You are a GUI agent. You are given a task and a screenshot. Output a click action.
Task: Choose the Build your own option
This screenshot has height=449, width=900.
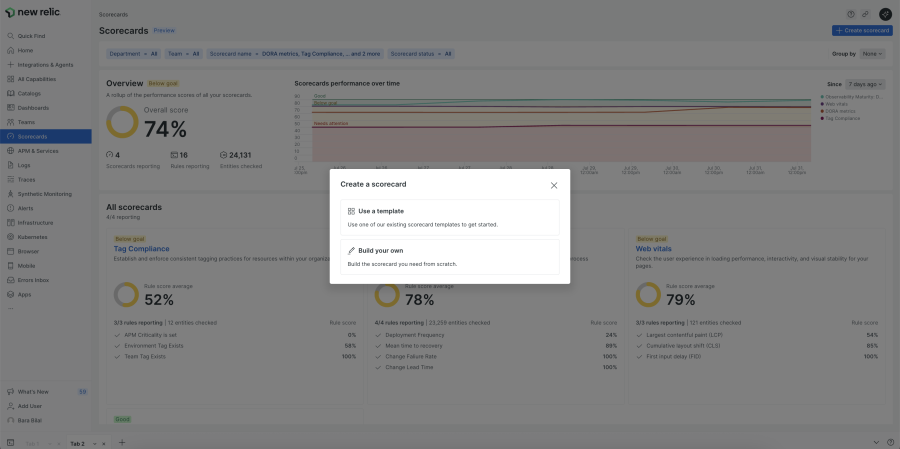point(449,257)
